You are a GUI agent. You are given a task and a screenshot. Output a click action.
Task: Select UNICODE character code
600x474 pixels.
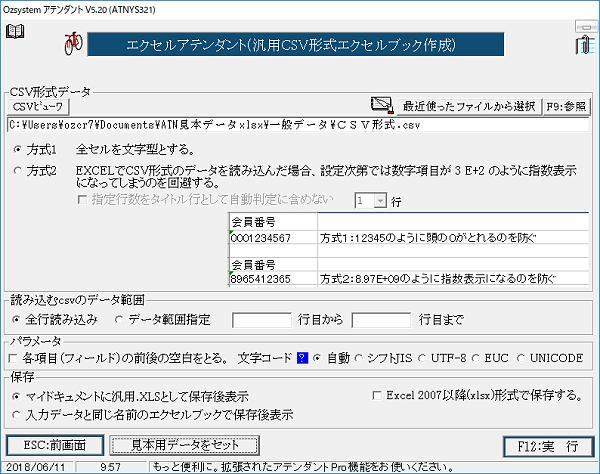click(520, 358)
